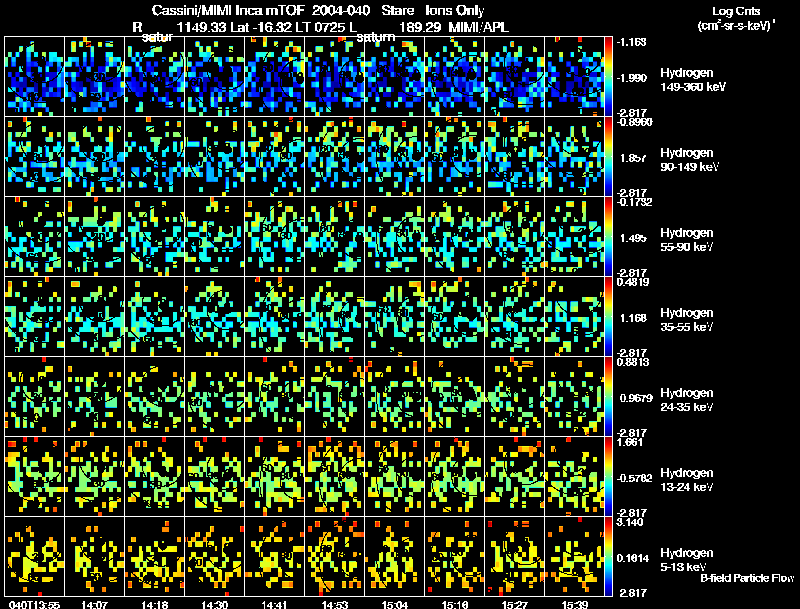This screenshot has width=800, height=609.
Task: Click the color bar for the 13-24 keV row
Action: coord(608,477)
